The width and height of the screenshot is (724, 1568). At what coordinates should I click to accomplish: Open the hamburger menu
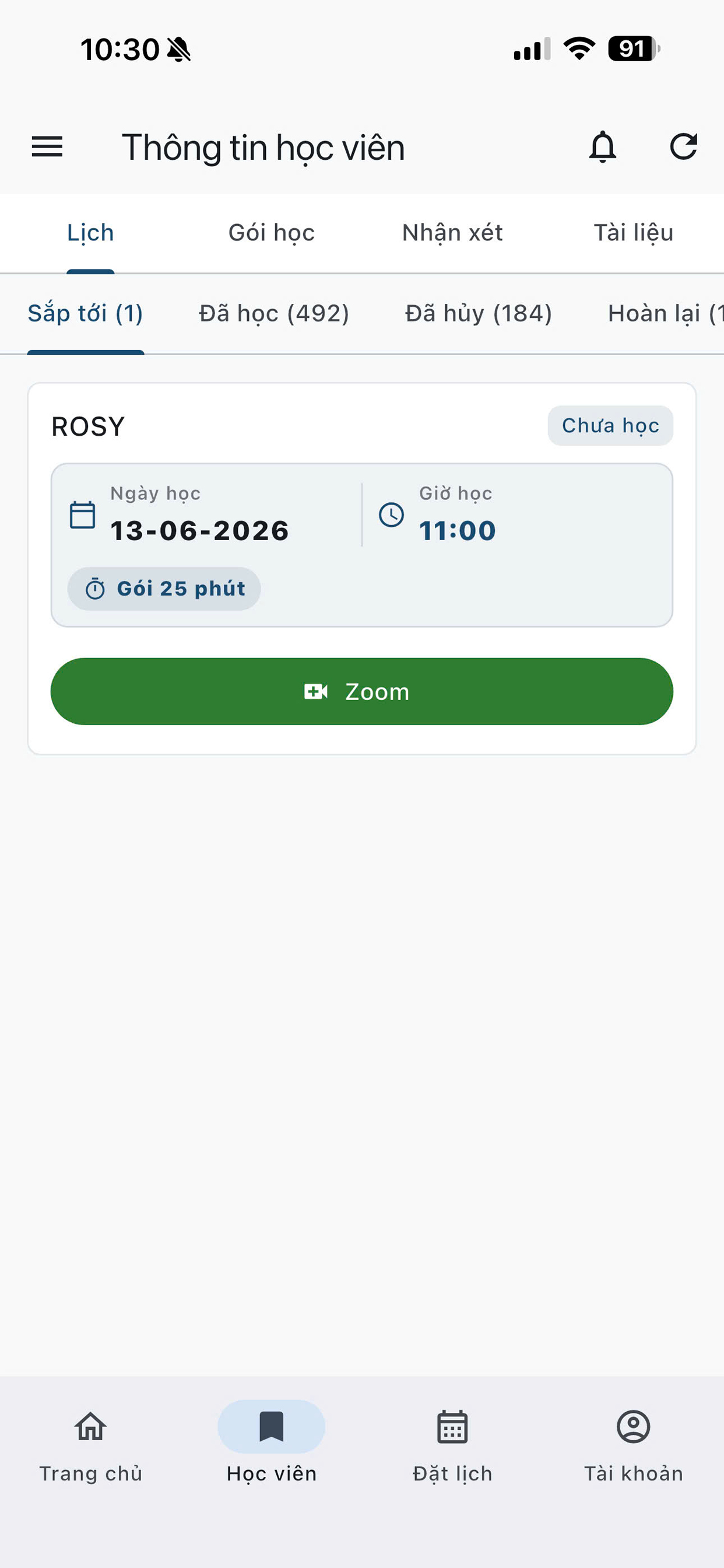point(47,146)
